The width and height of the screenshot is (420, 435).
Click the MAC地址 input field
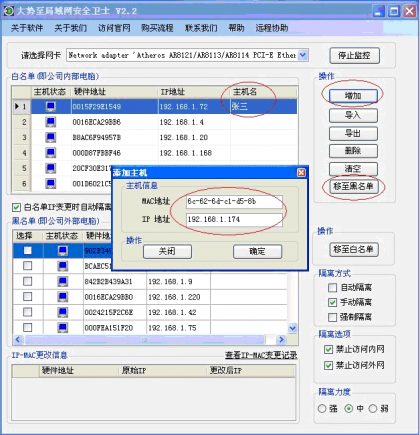234,201
